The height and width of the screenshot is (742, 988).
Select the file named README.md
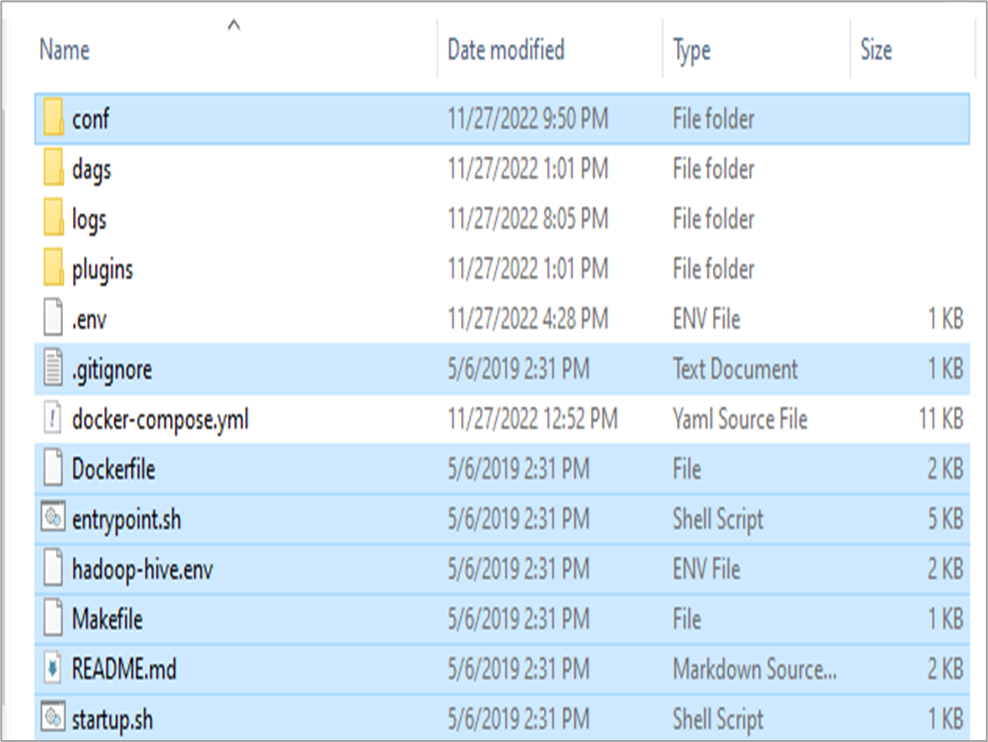coord(124,668)
